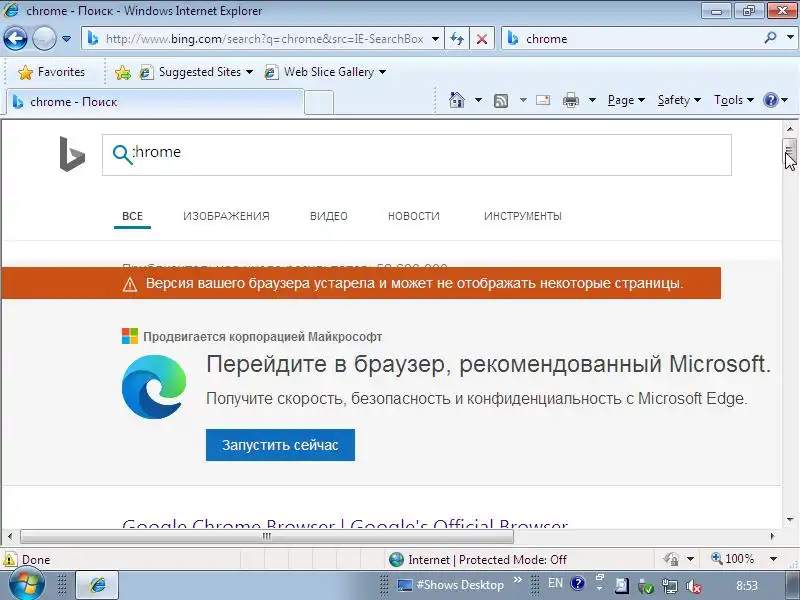
Task: Open Suggested Sites dropdown
Action: pos(196,72)
